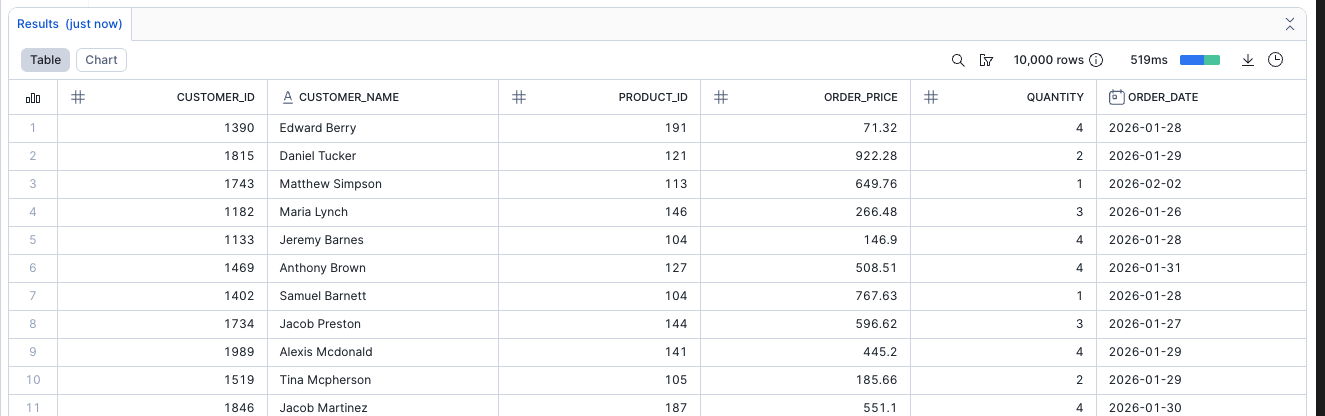Click the filter results icon
Image resolution: width=1325 pixels, height=416 pixels.
click(x=987, y=60)
